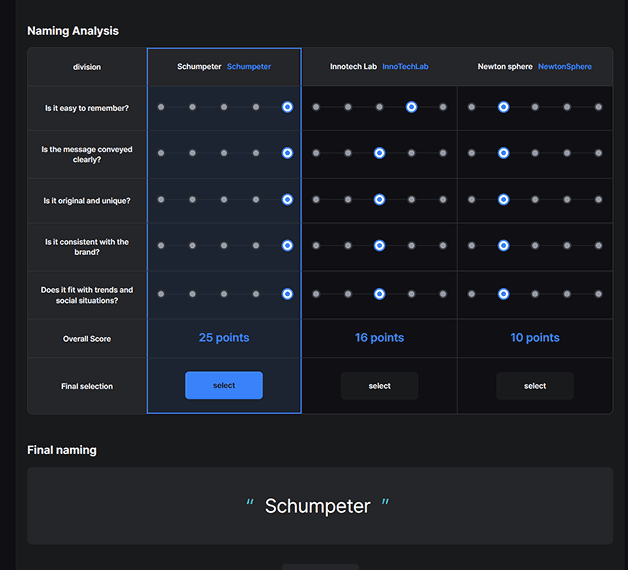Click the Final naming heading
Image resolution: width=628 pixels, height=570 pixels.
62,450
